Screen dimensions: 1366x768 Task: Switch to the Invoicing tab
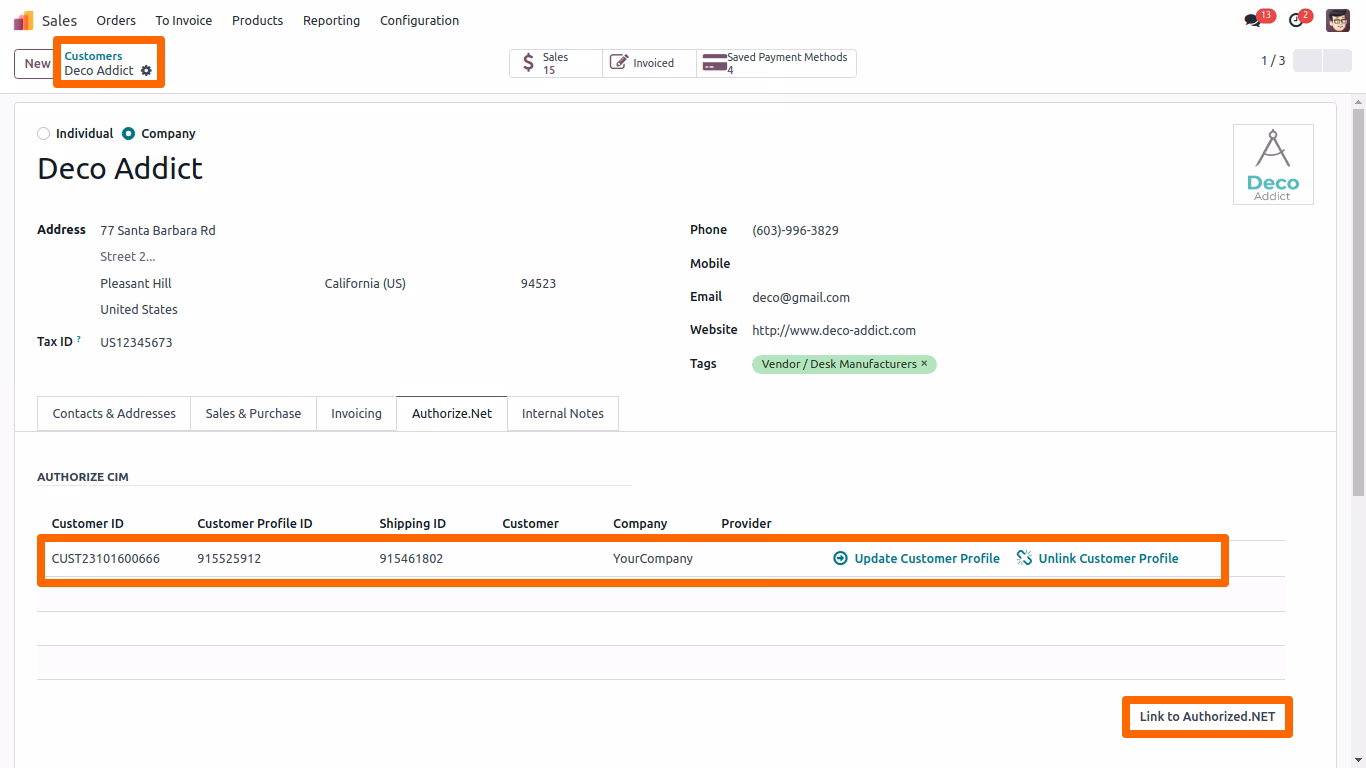(356, 414)
